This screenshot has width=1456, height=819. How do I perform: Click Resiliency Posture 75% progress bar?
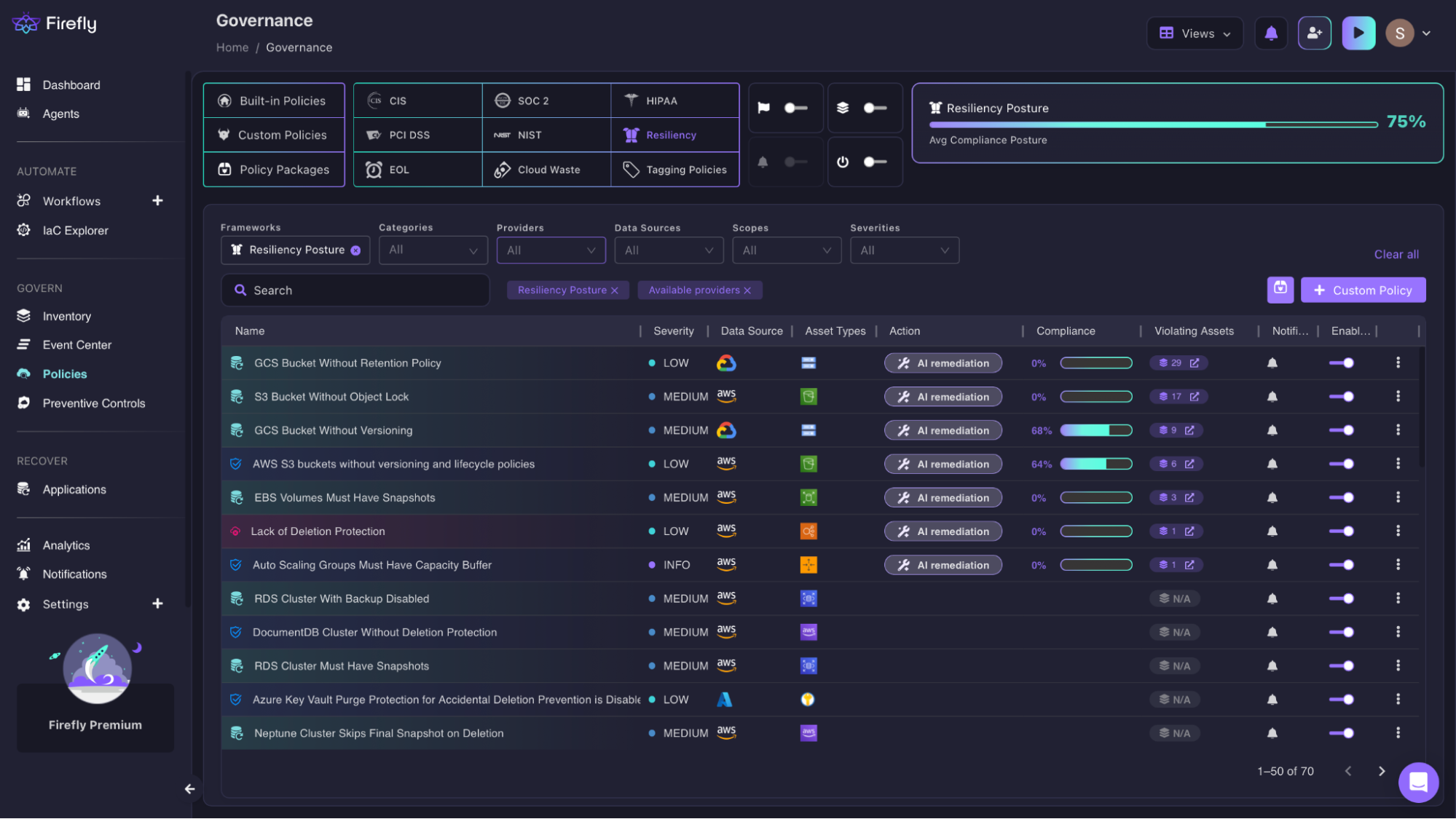pyautogui.click(x=1153, y=124)
